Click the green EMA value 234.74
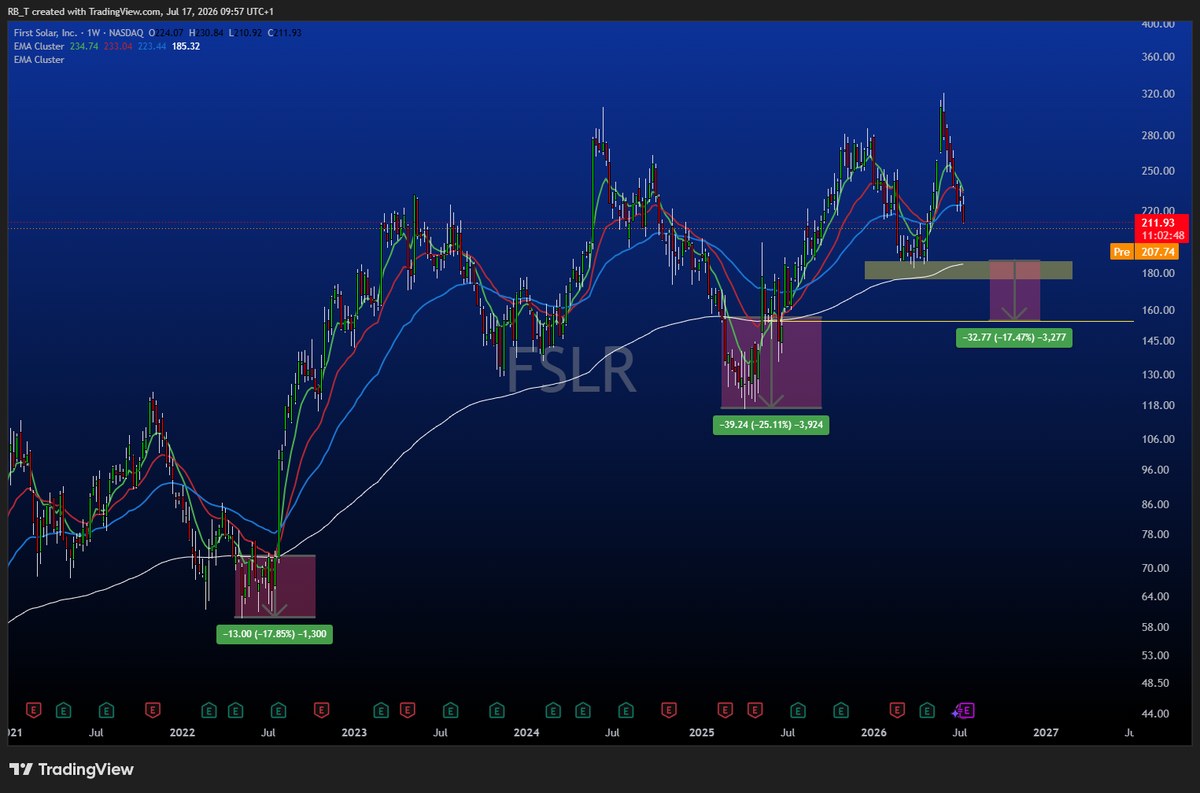The height and width of the screenshot is (793, 1200). point(84,46)
